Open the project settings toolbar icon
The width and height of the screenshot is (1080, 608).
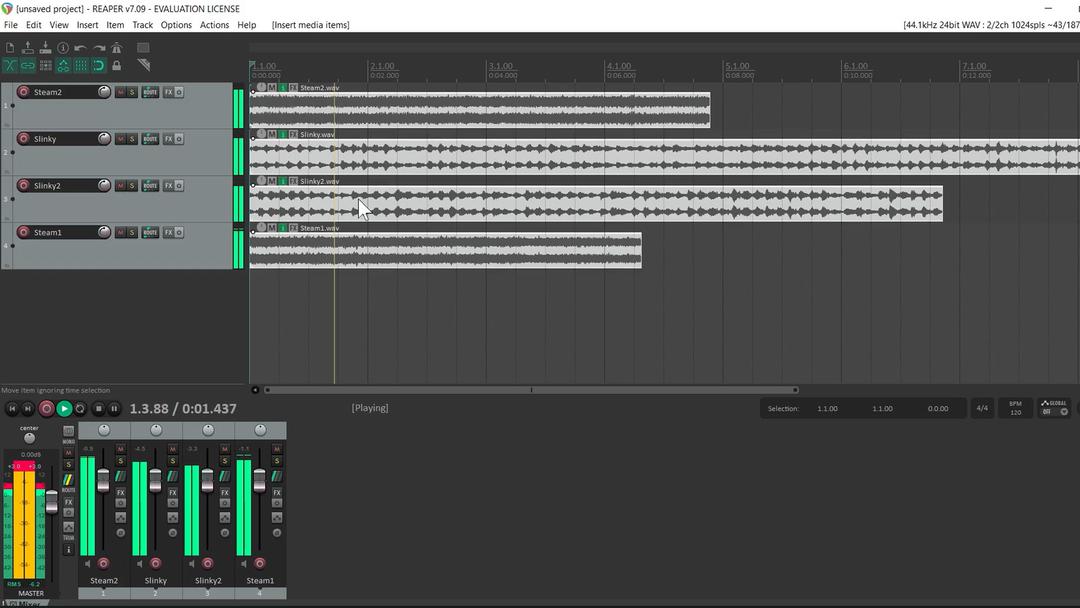[x=62, y=46]
